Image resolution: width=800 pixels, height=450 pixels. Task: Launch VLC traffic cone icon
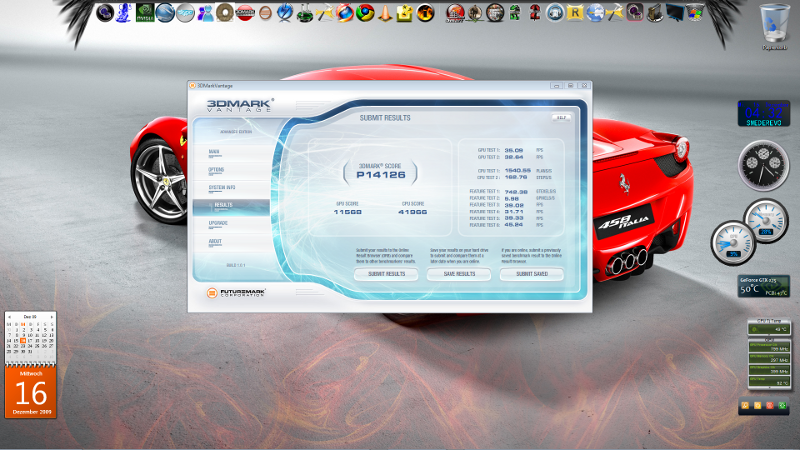pos(386,13)
